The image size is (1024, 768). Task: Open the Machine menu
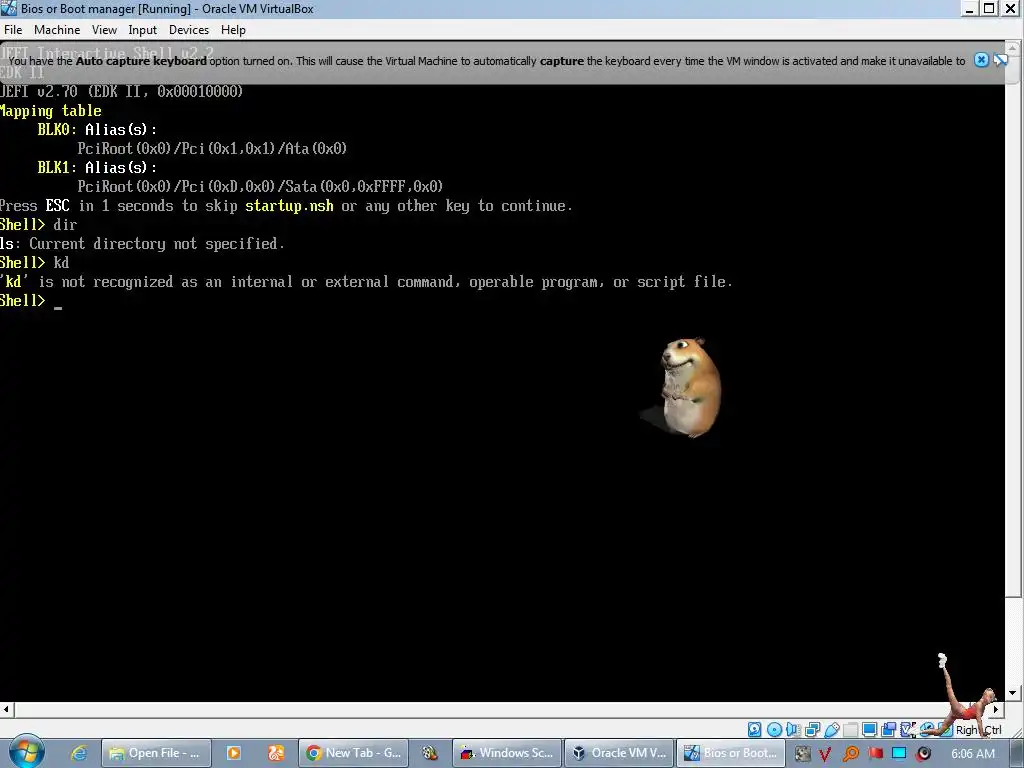coord(57,30)
